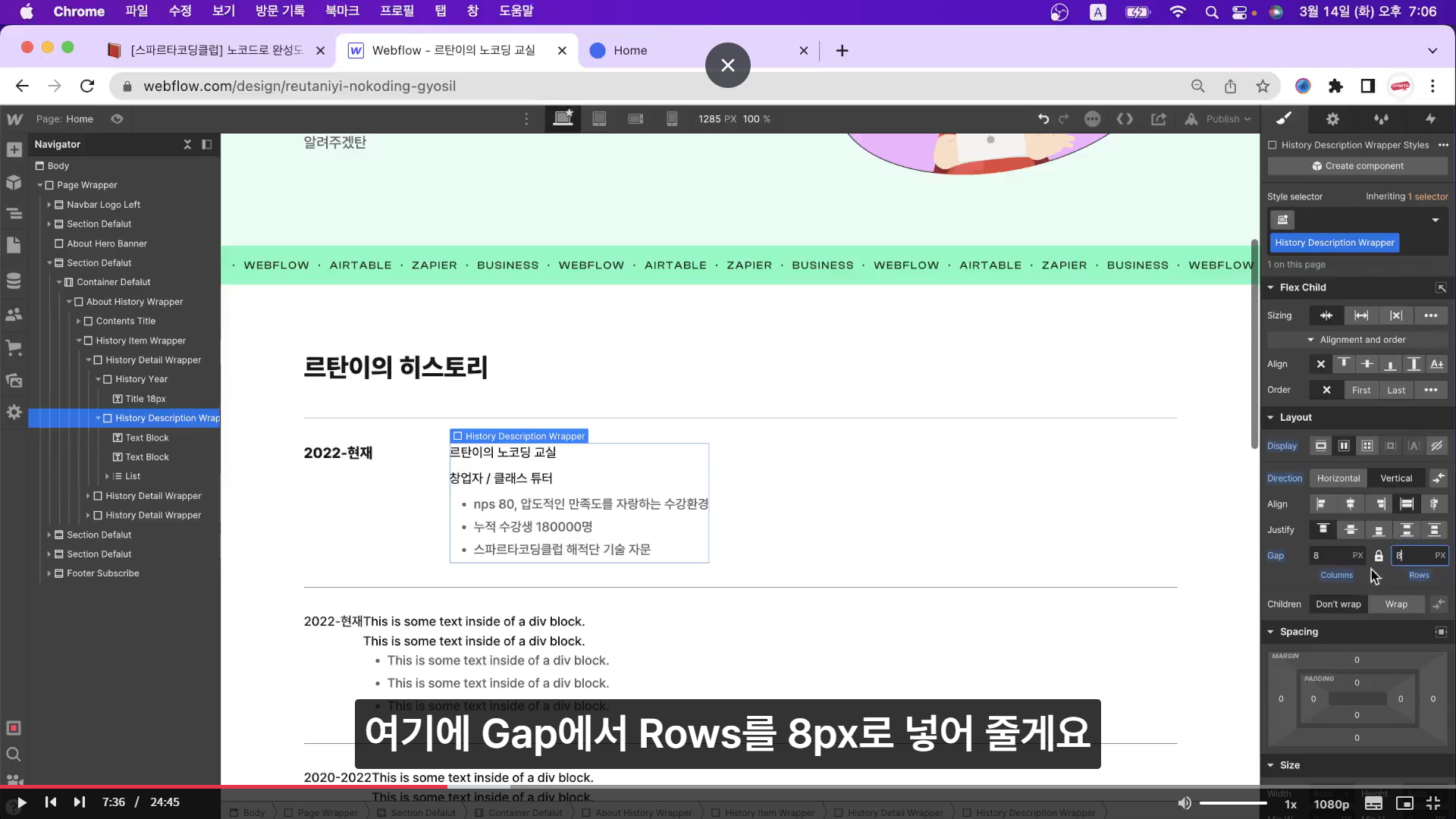Adjust the video volume slider
This screenshot has width=1456, height=819.
[x=1233, y=803]
